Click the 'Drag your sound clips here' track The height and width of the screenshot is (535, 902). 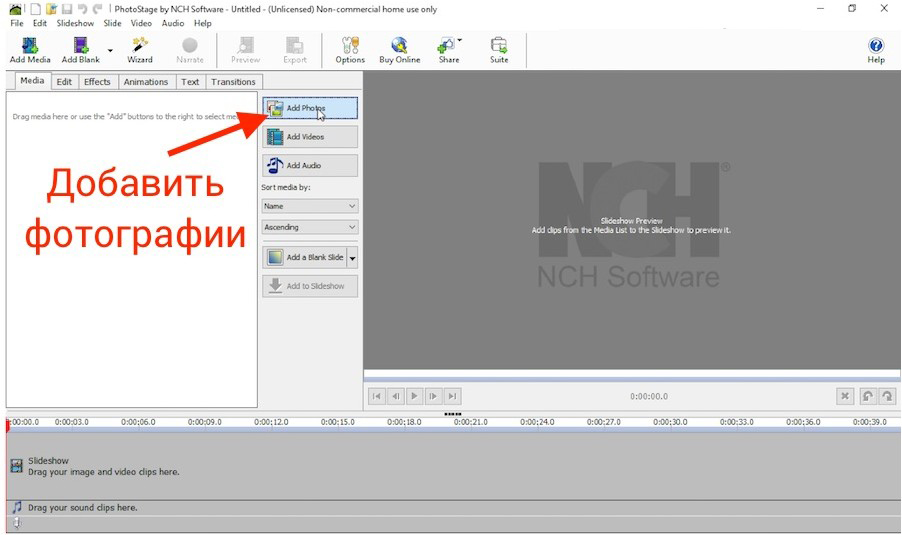point(453,507)
